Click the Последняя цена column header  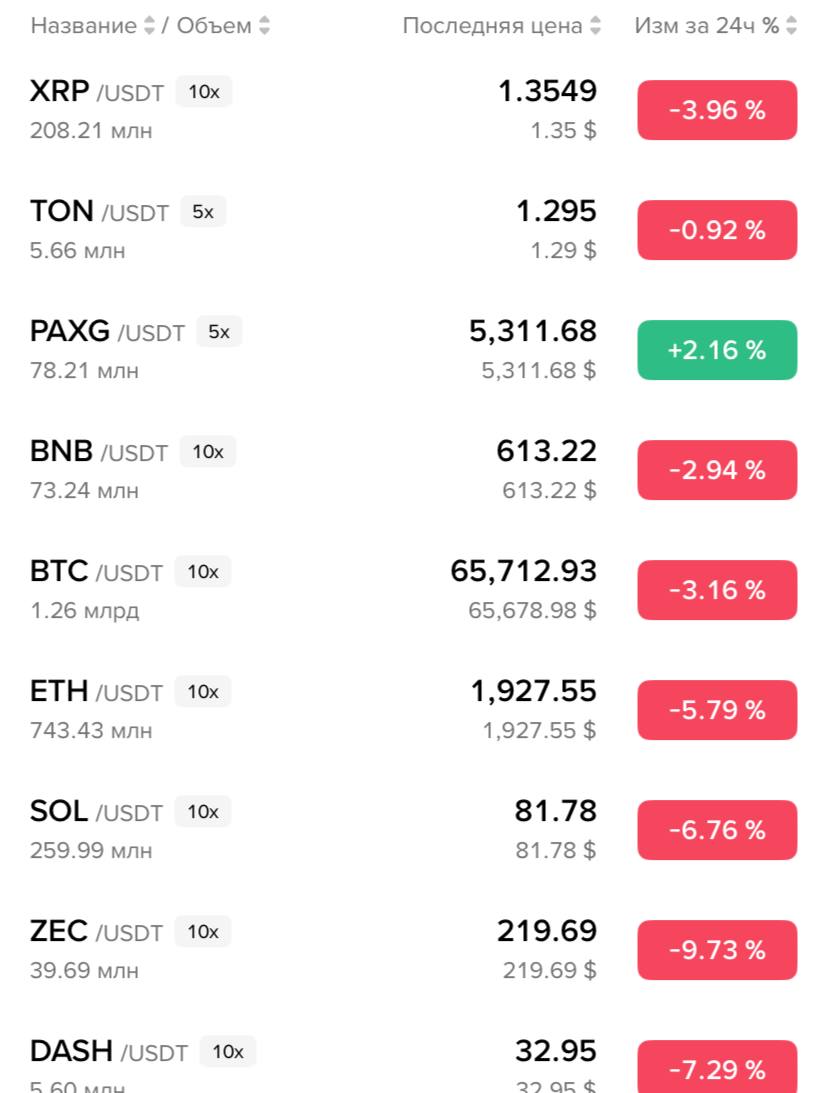(492, 26)
